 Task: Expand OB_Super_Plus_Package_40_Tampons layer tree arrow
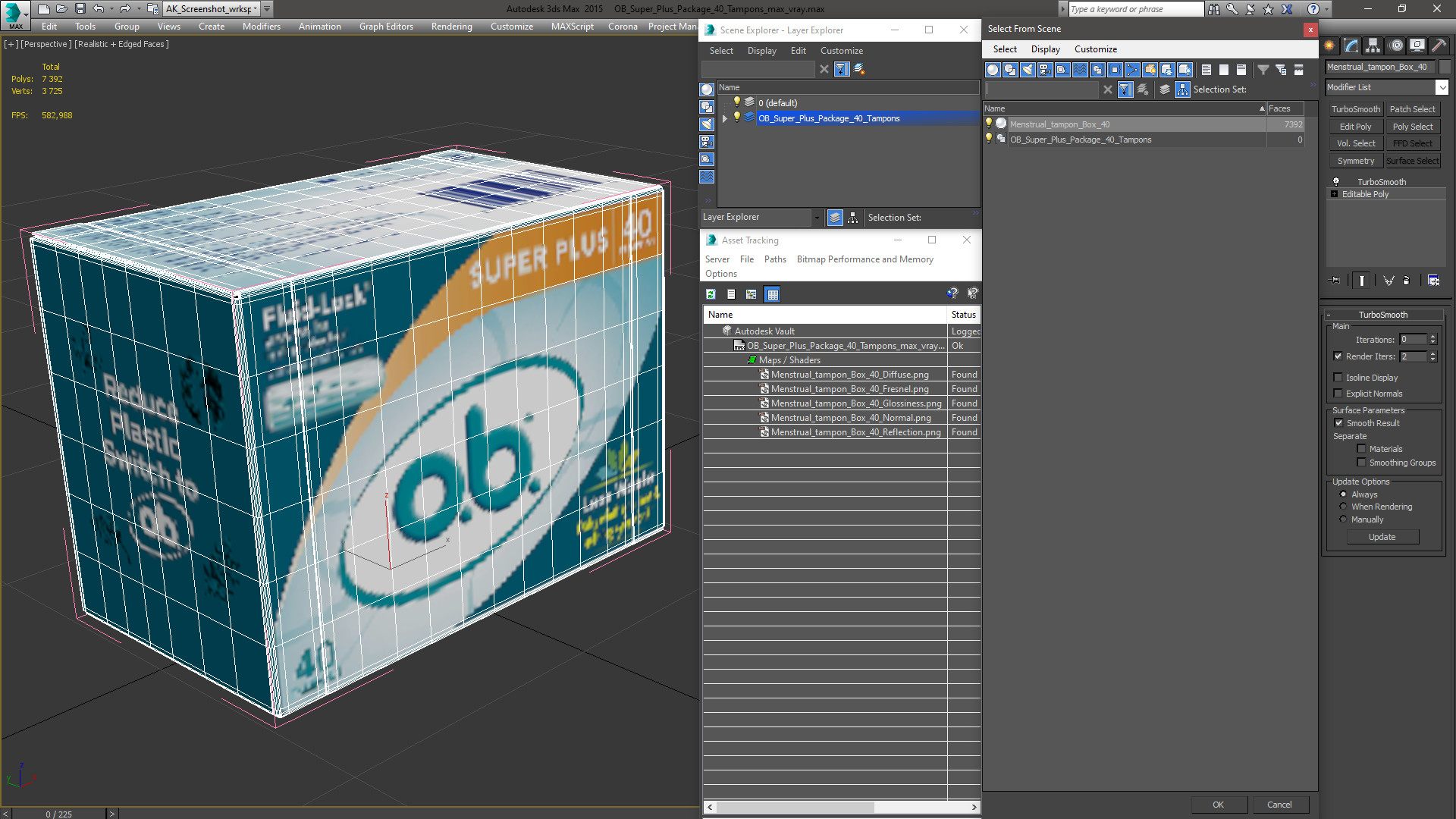(x=725, y=118)
